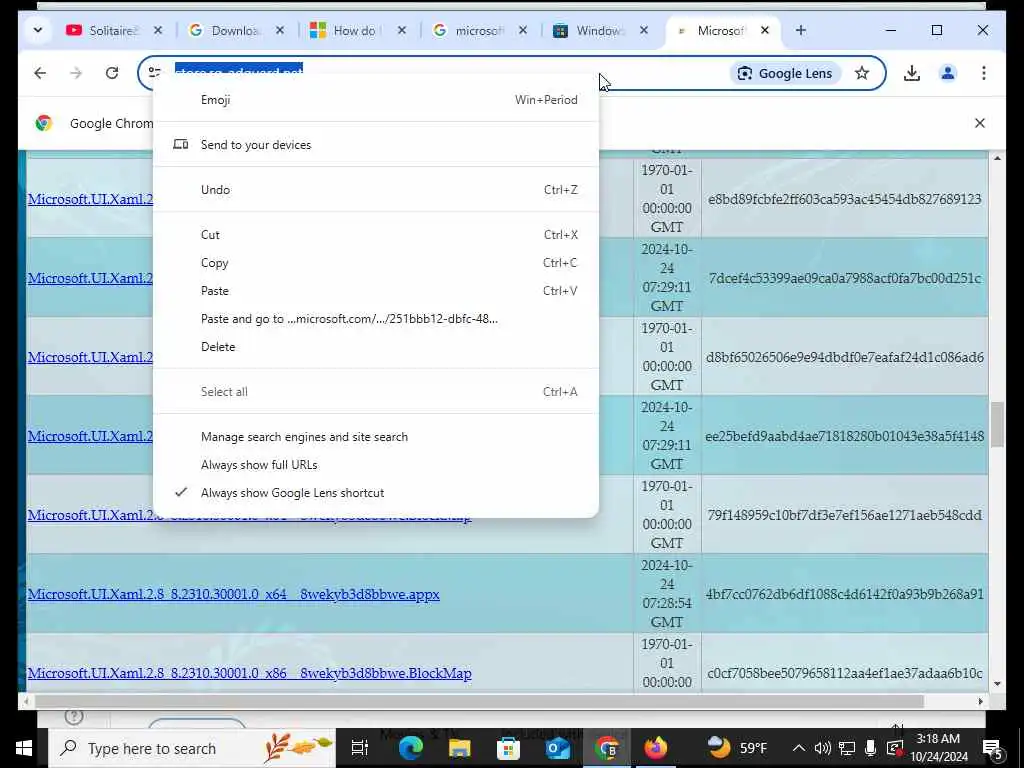
Task: Select Paste and go to microsoft.com link
Action: click(x=376, y=319)
